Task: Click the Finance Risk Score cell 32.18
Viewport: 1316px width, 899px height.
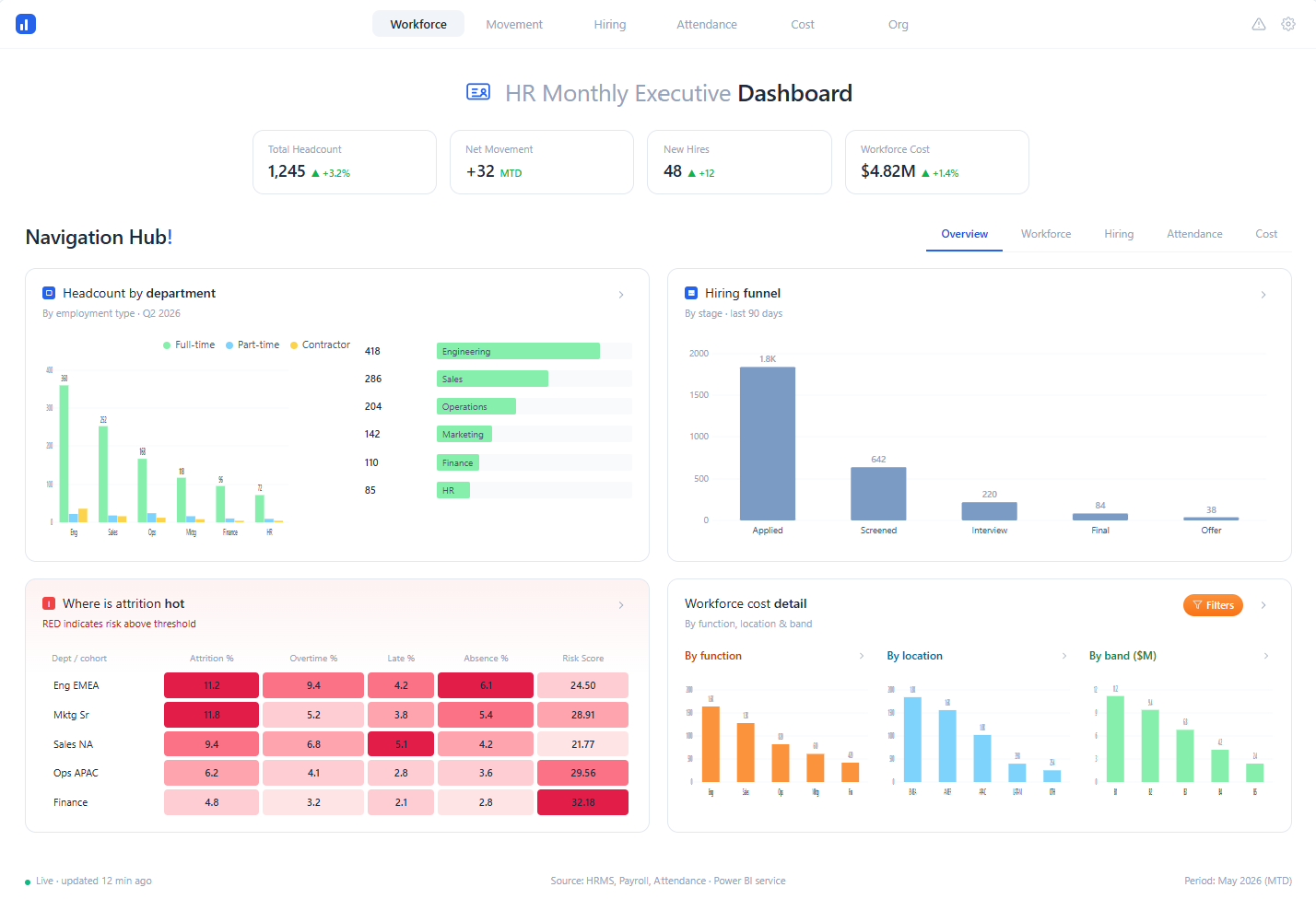Action: click(582, 802)
